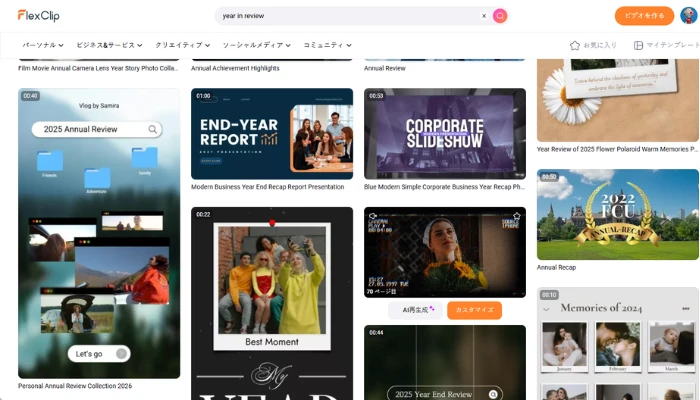Favorite the hovered VHS template with star icon

[x=517, y=216]
